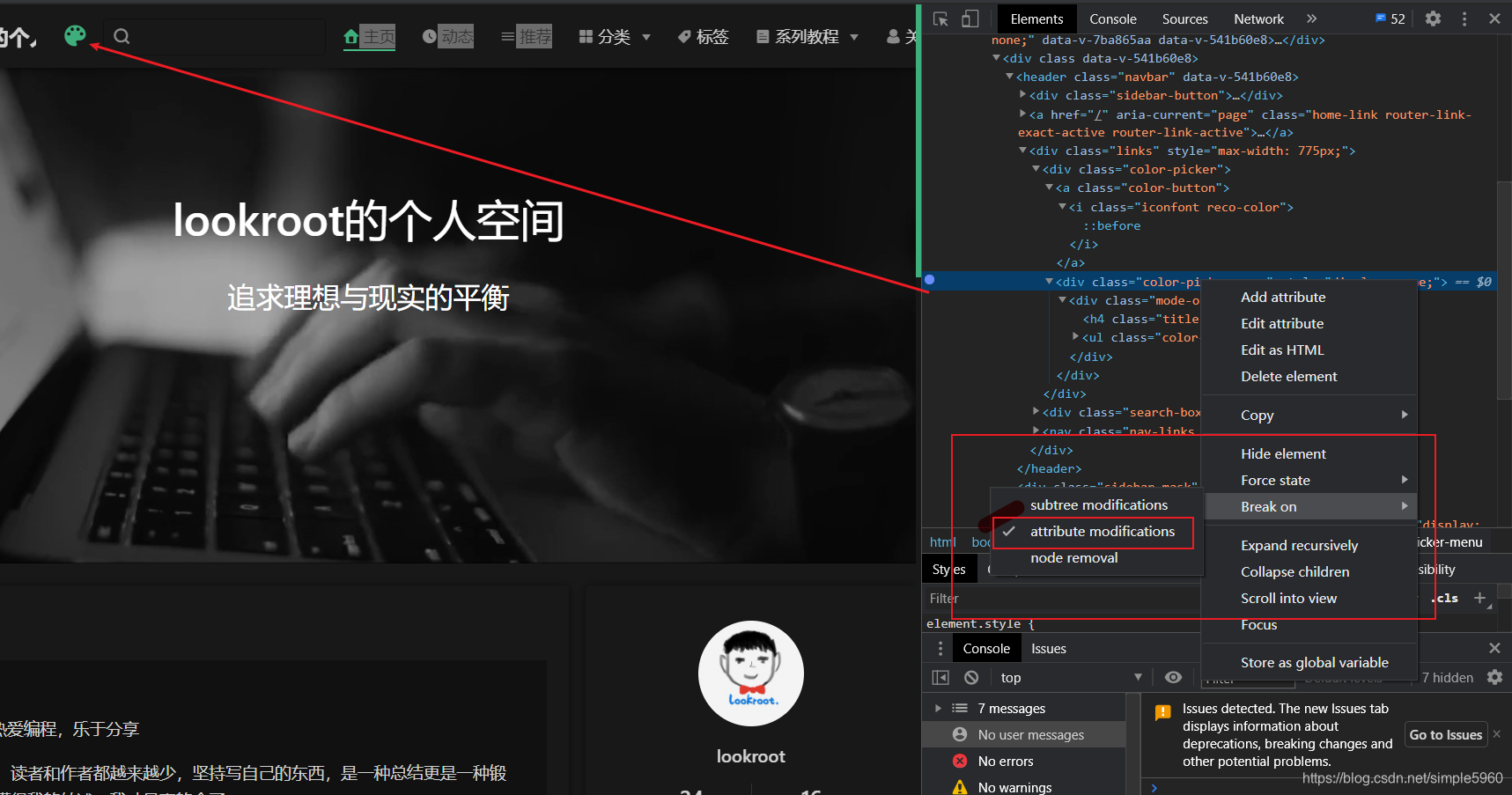Viewport: 1512px width, 795px height.
Task: Toggle attribute modifications breakpoint option
Action: 1098,532
